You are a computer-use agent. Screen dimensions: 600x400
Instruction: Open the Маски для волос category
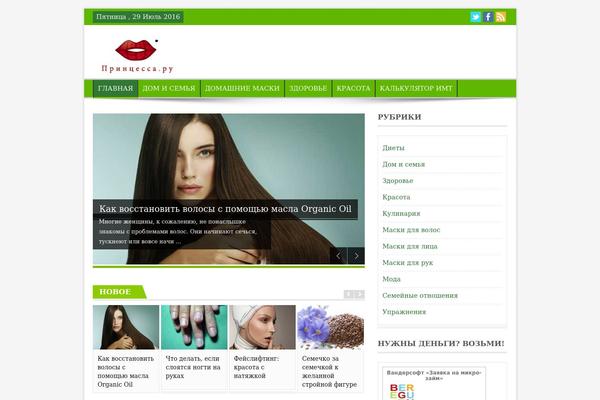[x=411, y=230]
